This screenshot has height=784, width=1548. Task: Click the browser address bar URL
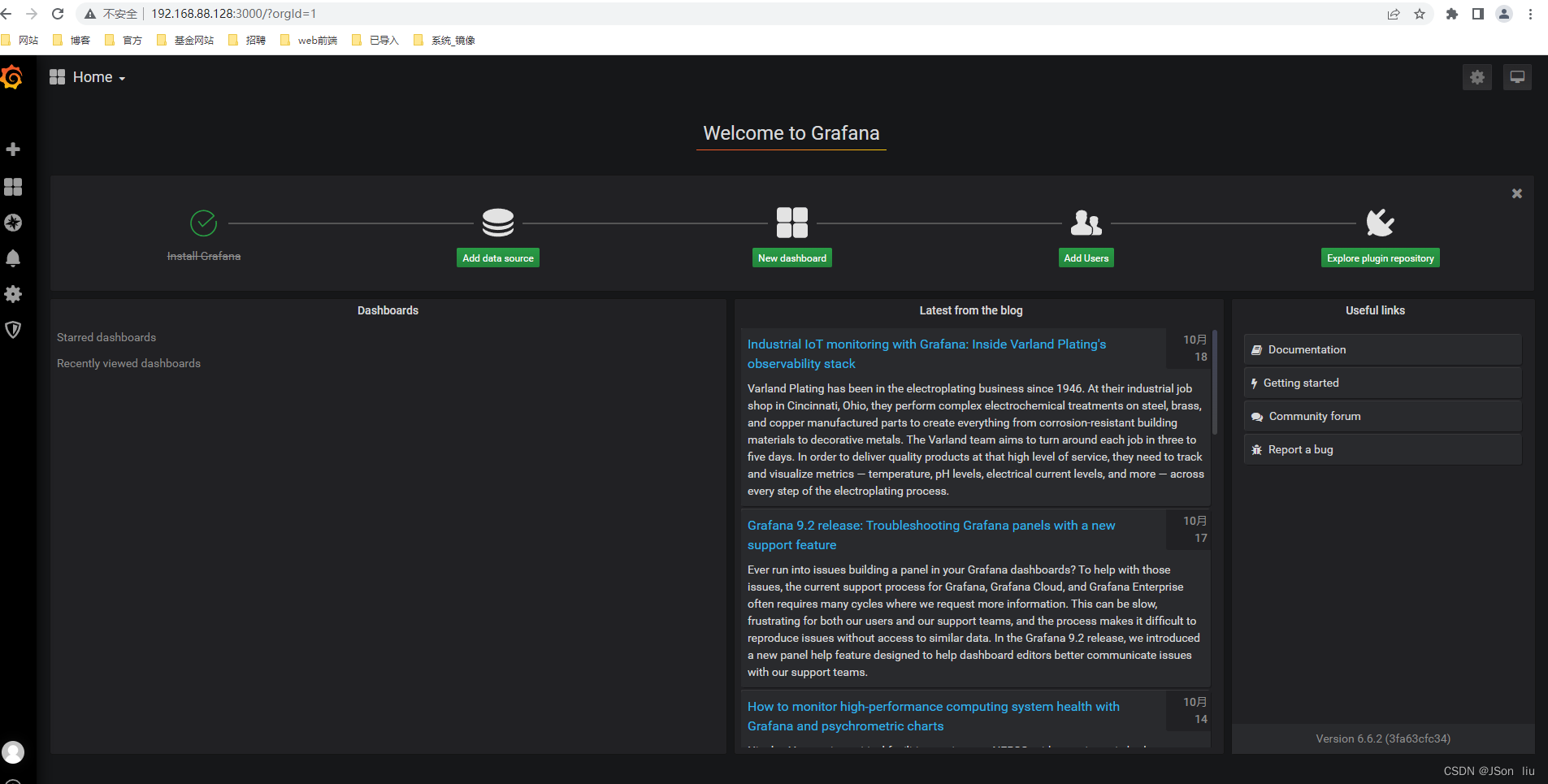(x=234, y=14)
